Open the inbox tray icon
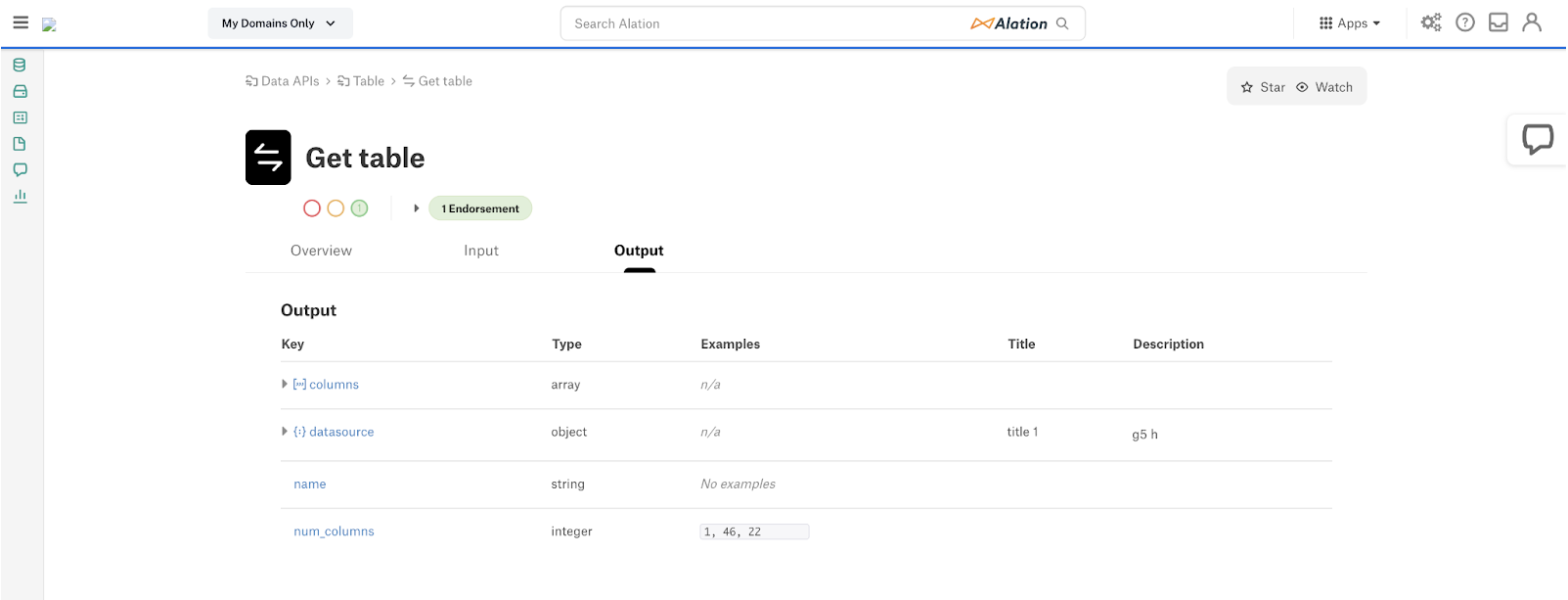The width and height of the screenshot is (1568, 600). pos(1499,23)
